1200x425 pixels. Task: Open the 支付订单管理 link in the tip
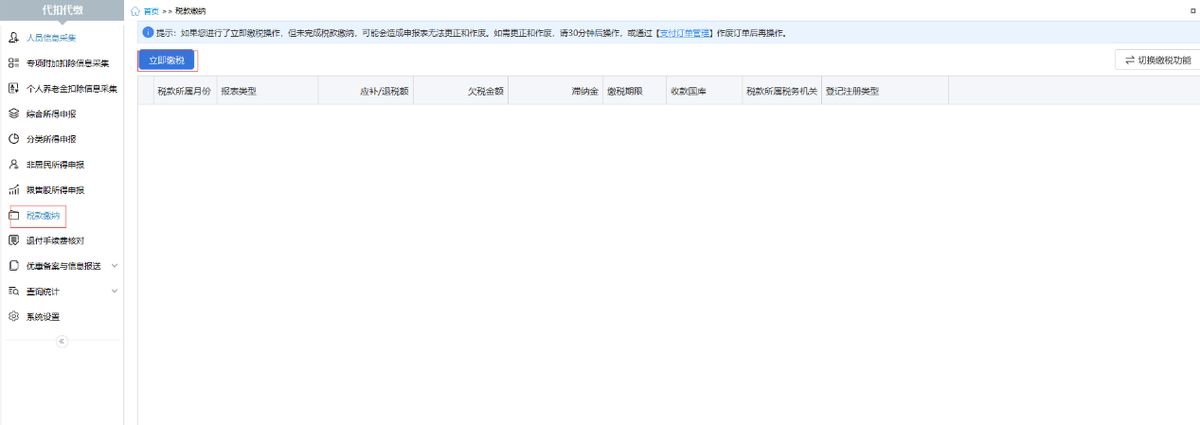pyautogui.click(x=684, y=33)
